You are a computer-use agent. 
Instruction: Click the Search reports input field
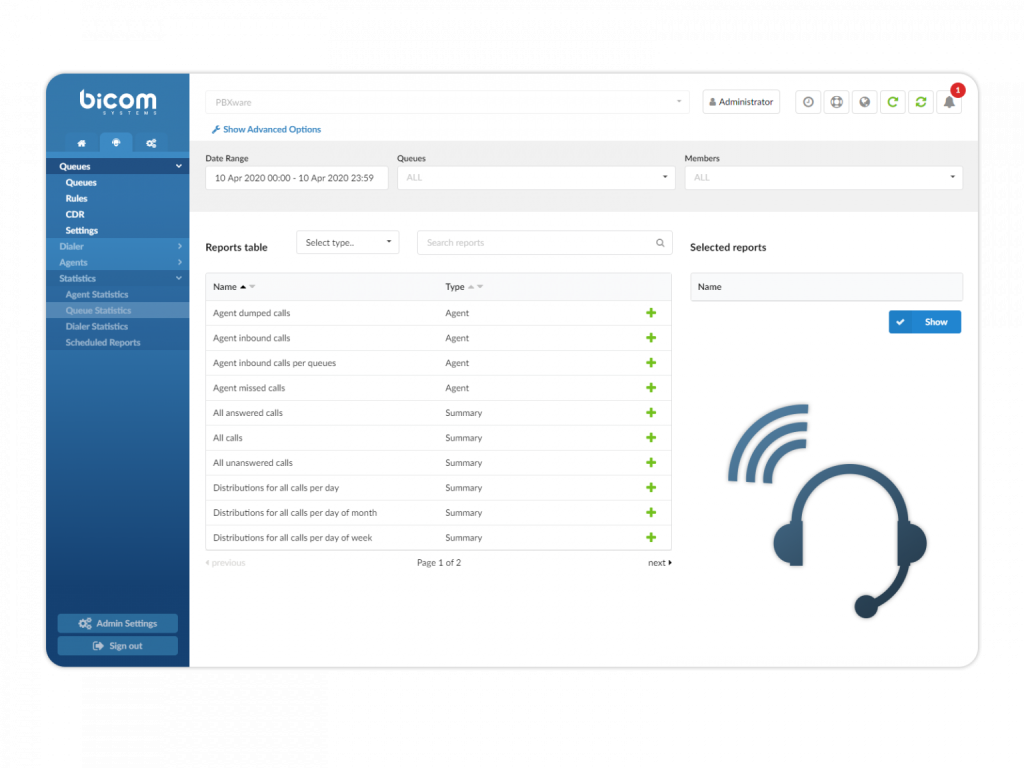pyautogui.click(x=538, y=243)
